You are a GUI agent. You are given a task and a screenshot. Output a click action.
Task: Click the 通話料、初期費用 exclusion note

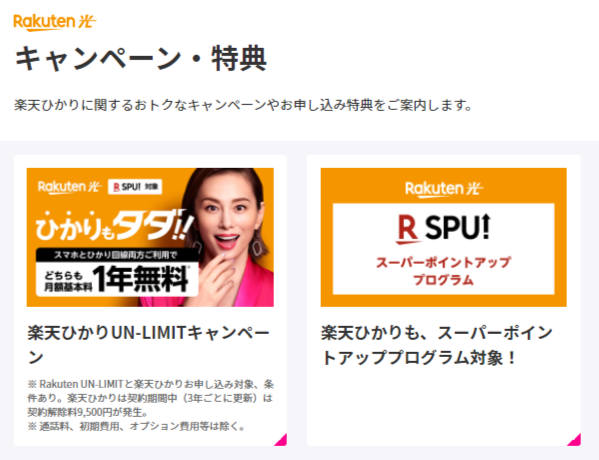(x=137, y=426)
